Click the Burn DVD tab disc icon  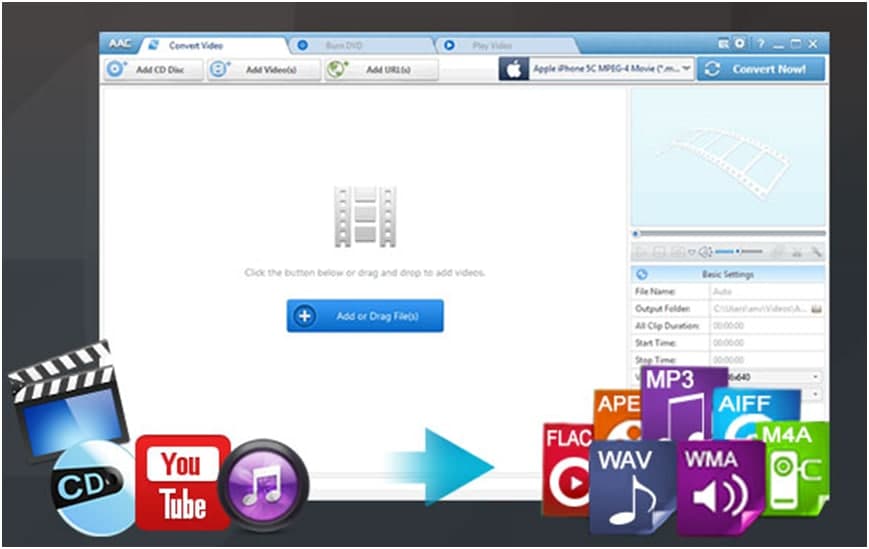(x=303, y=45)
